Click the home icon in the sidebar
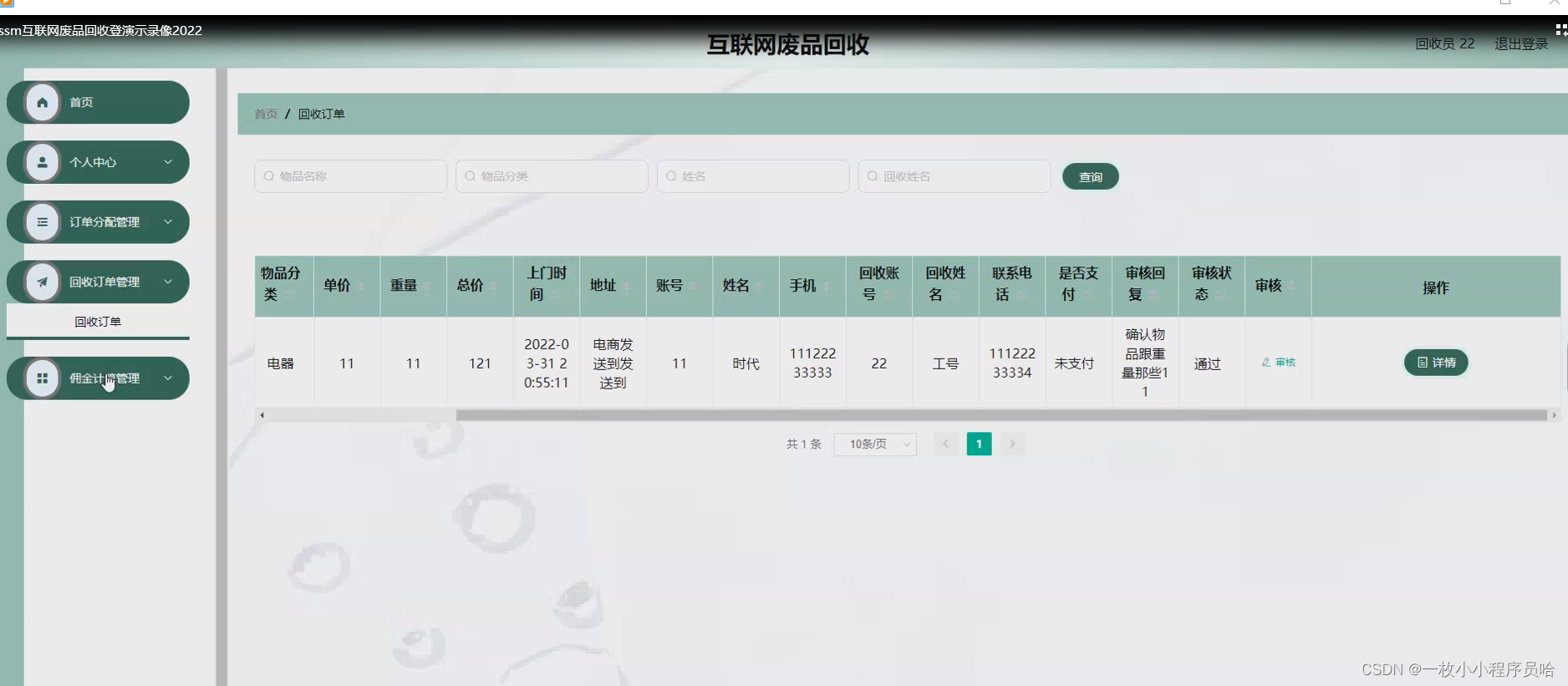This screenshot has height=686, width=1568. click(x=42, y=102)
